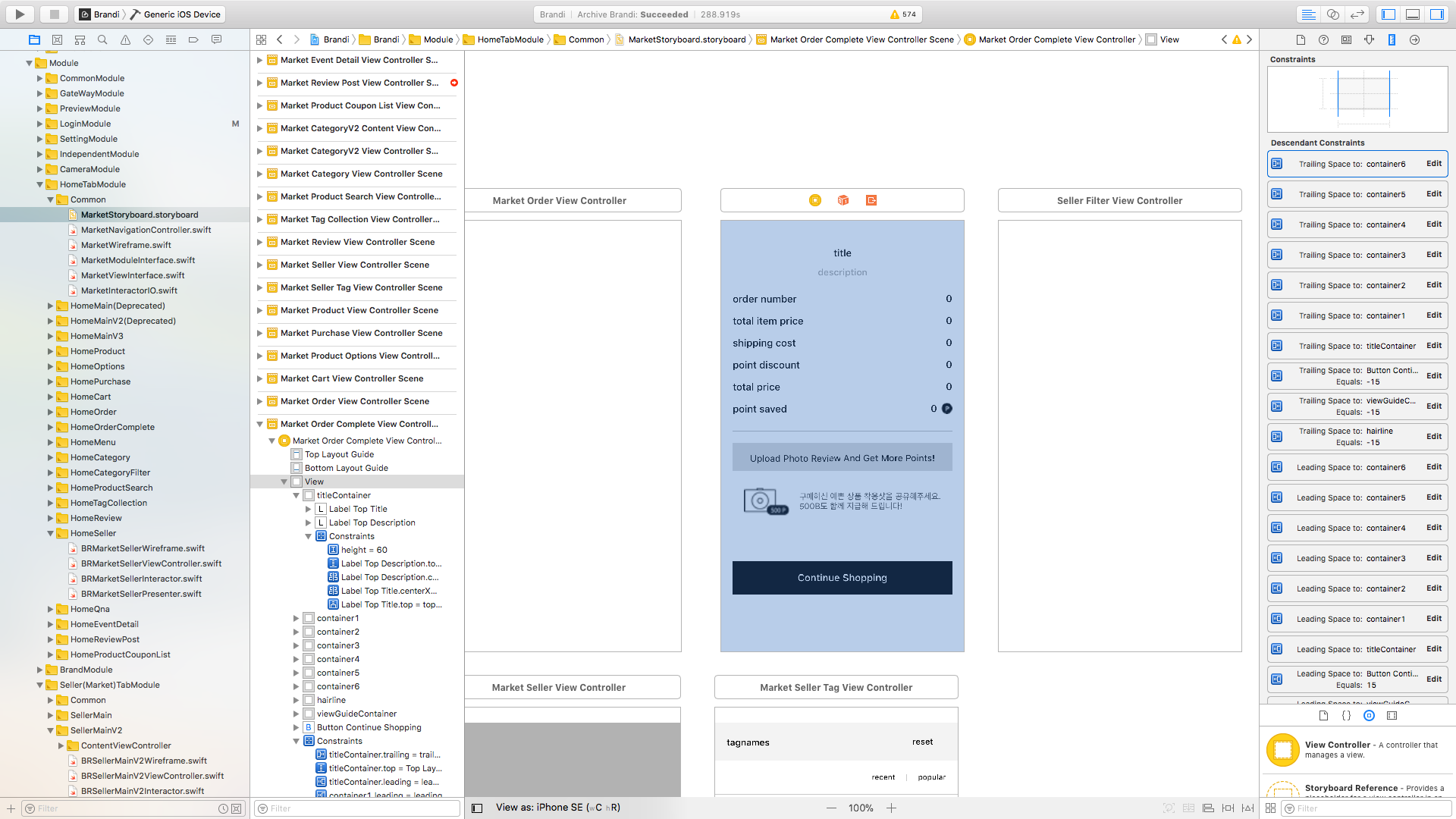Hide the right Utilities panel
This screenshot has width=1456, height=819.
1436,14
